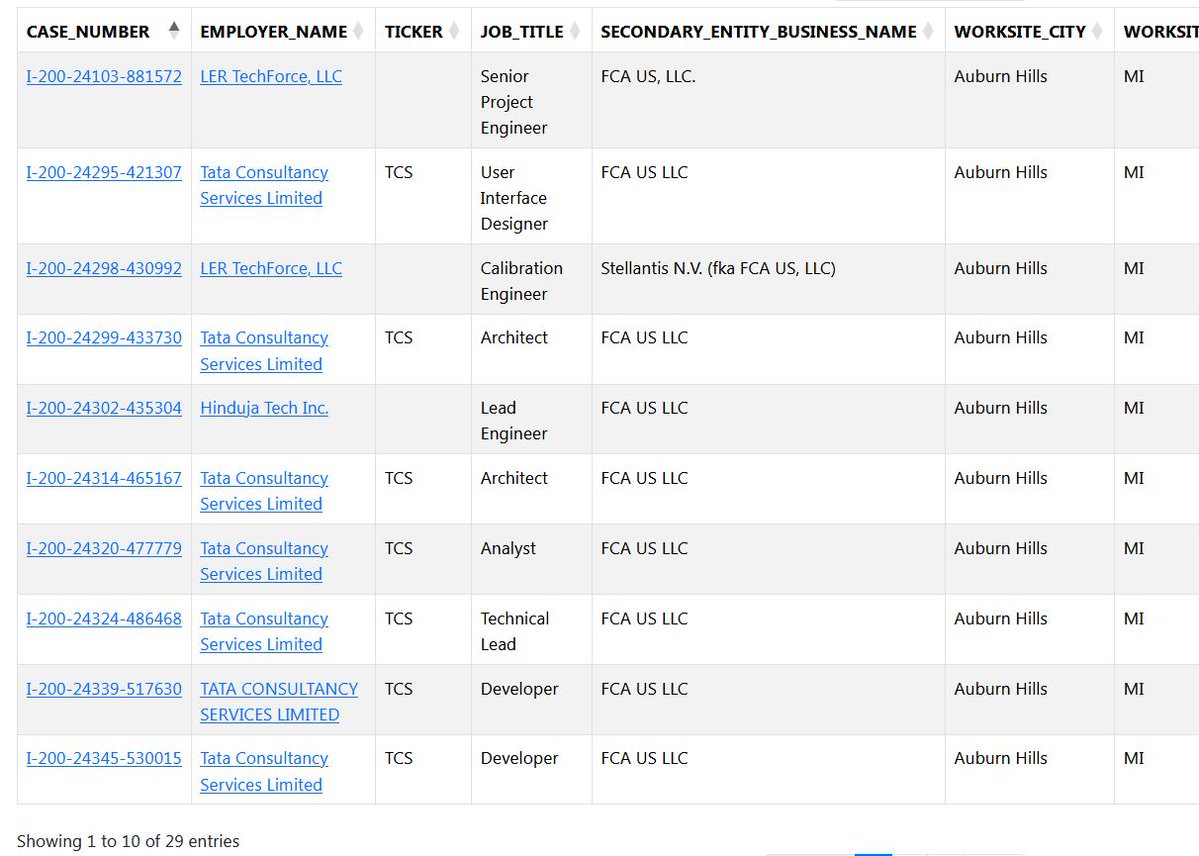Screen dimensions: 1199x856
Task: Click the SECONDARY_ENTITY_BUSINESS_NAME header text
Action: click(x=759, y=31)
